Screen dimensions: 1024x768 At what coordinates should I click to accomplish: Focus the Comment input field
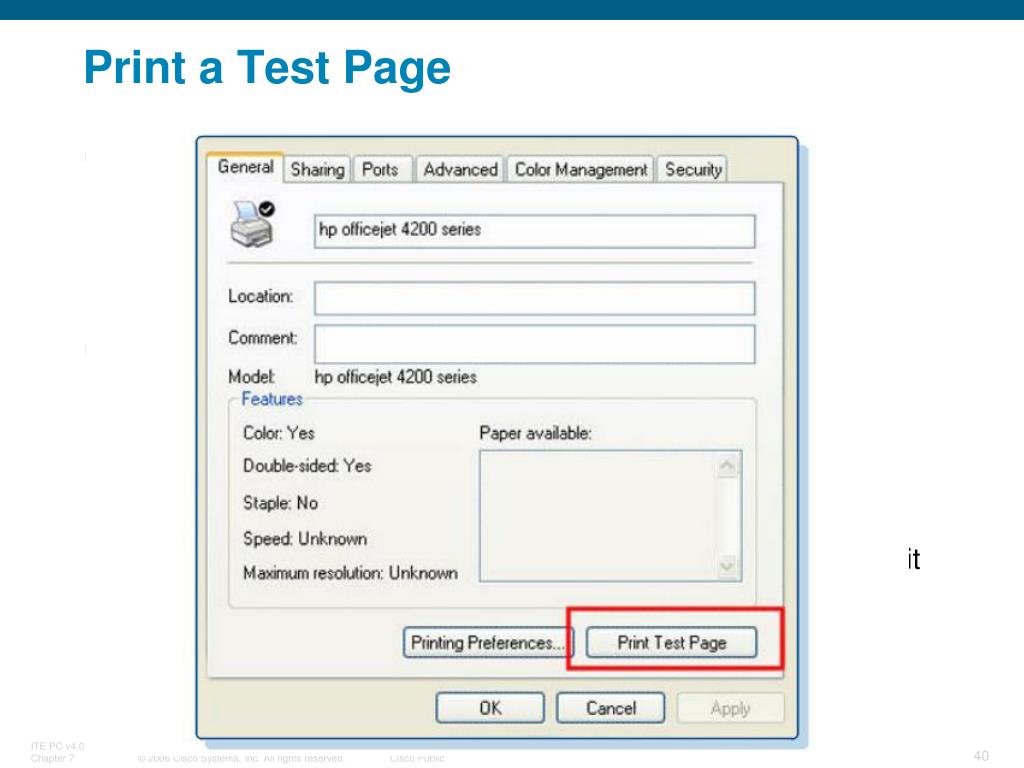(x=535, y=344)
